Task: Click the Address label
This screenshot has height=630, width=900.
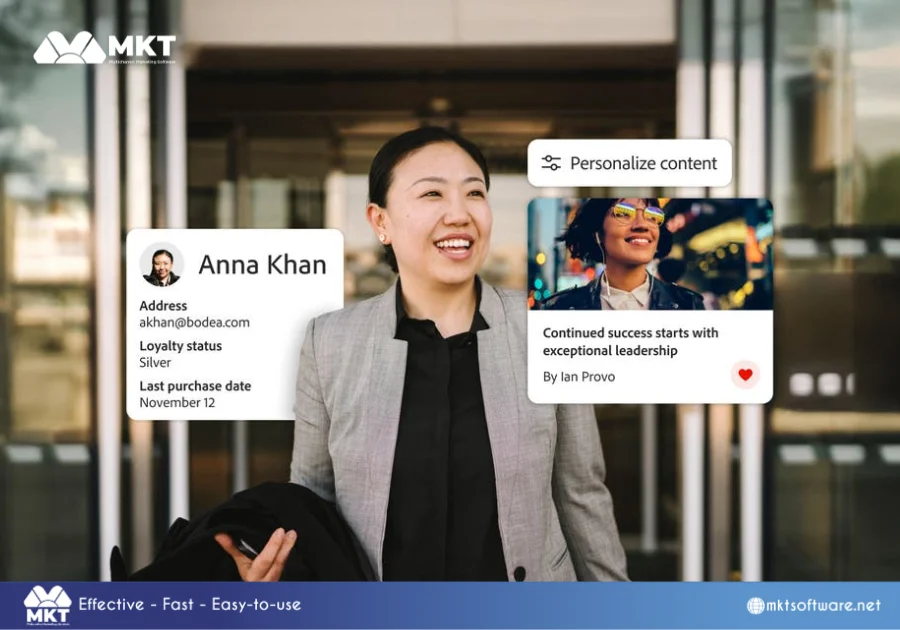Action: [163, 305]
